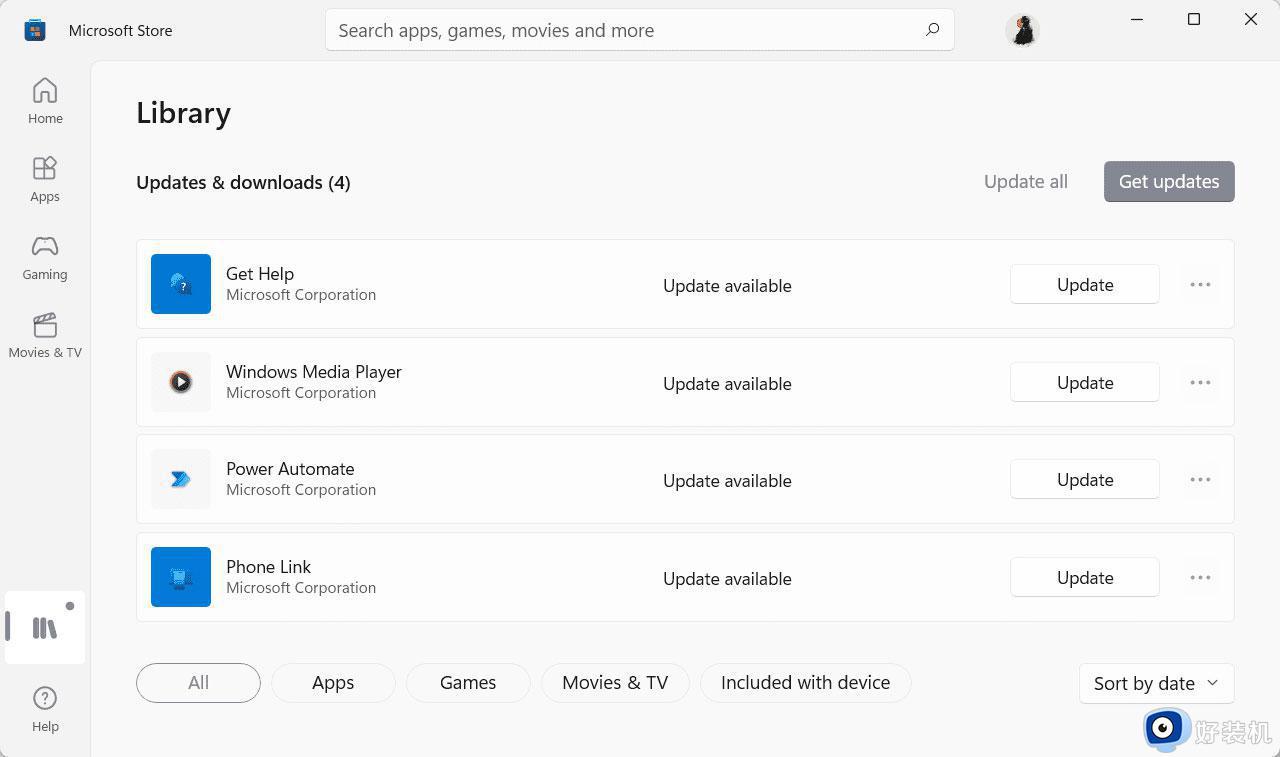The height and width of the screenshot is (757, 1280).
Task: Open more options for Power Automate
Action: coord(1200,480)
